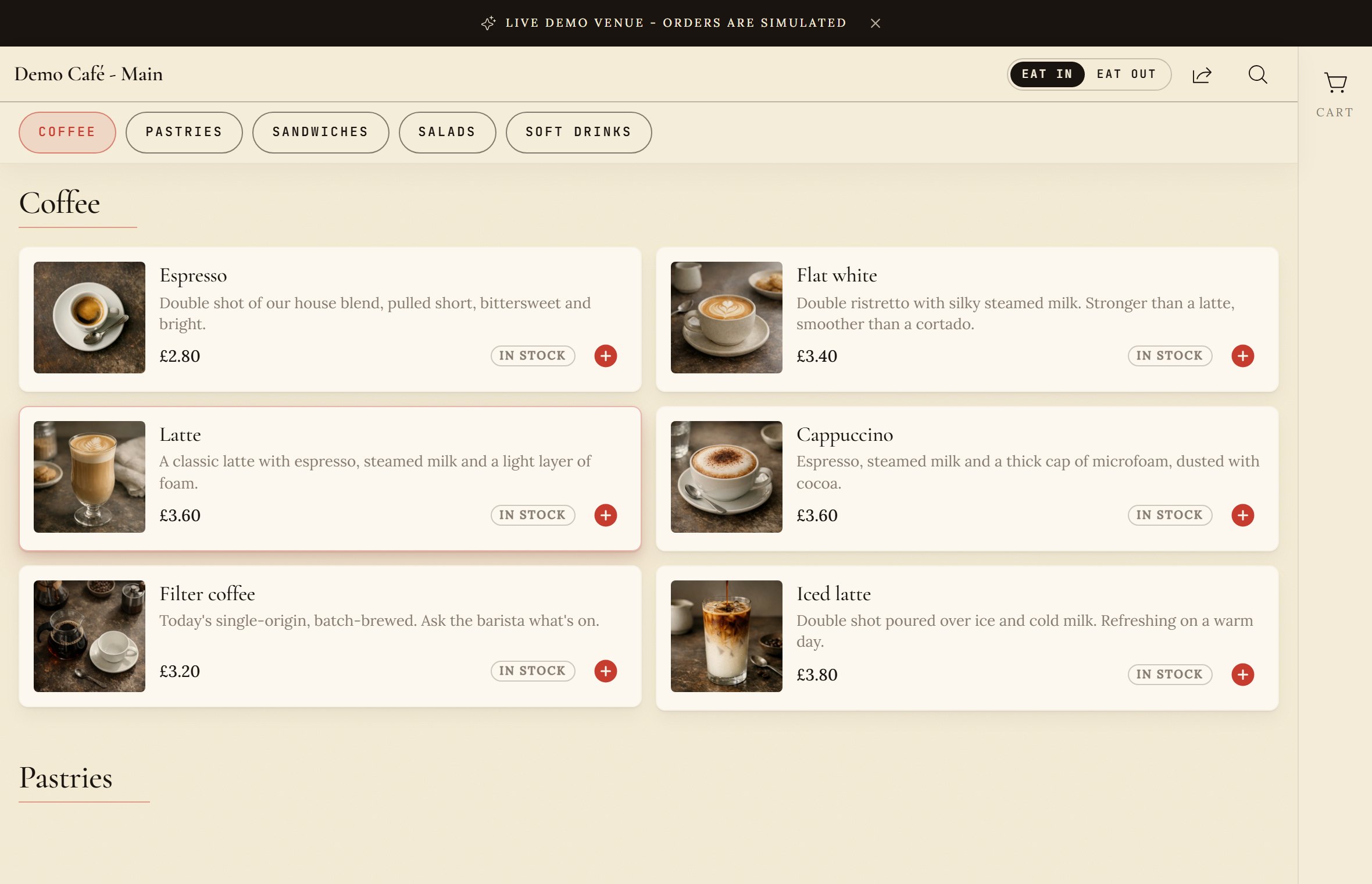Click the Latte £3.60 price

(x=180, y=515)
